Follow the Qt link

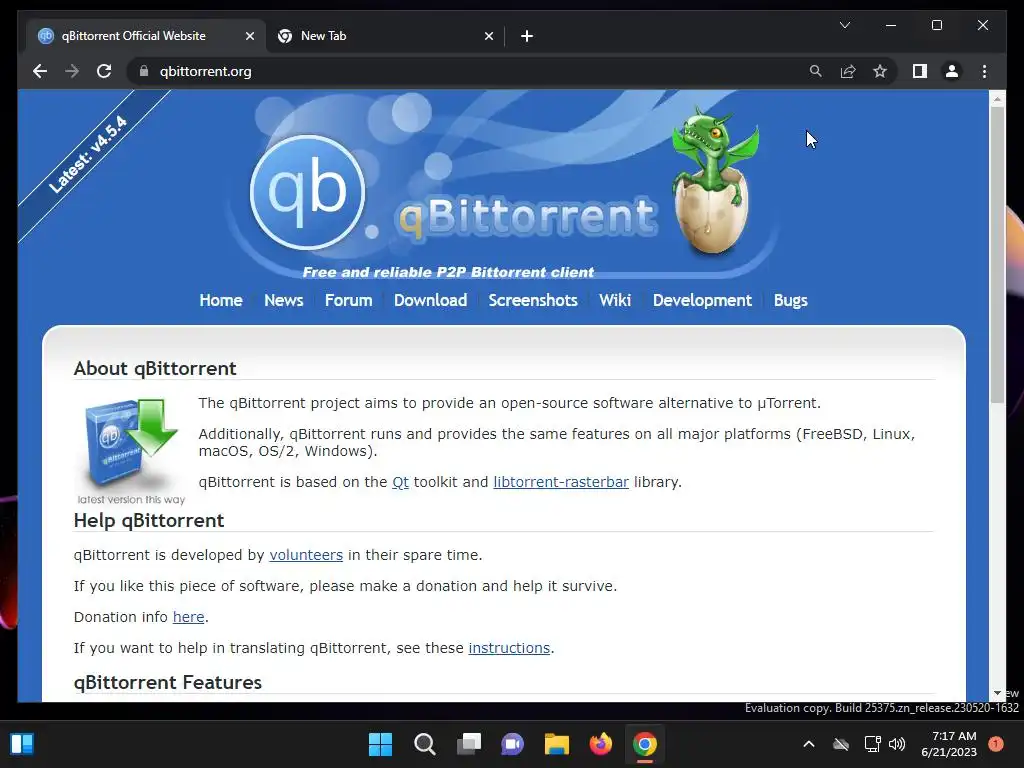coord(400,482)
